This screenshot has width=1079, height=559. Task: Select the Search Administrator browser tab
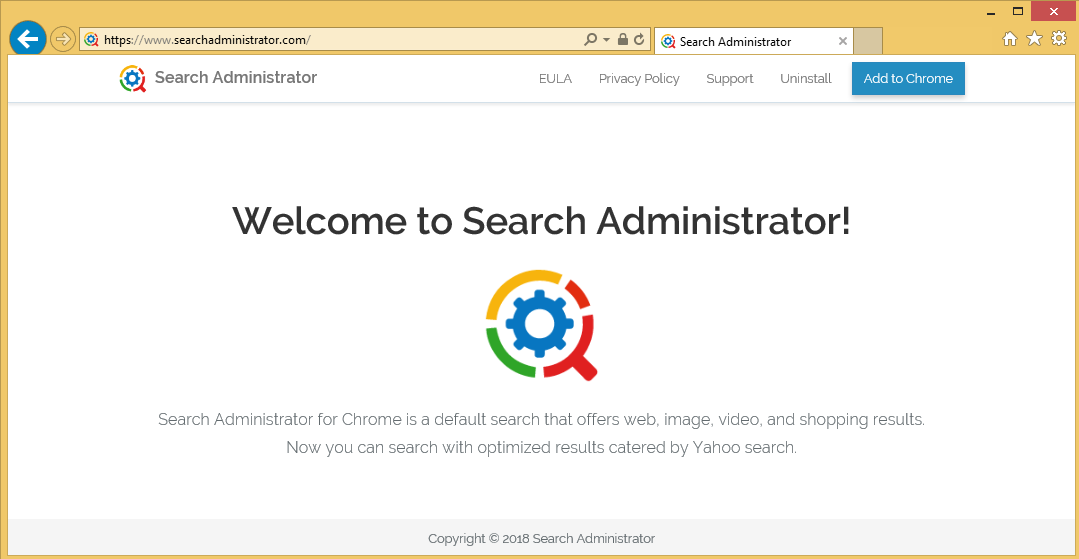[x=754, y=41]
